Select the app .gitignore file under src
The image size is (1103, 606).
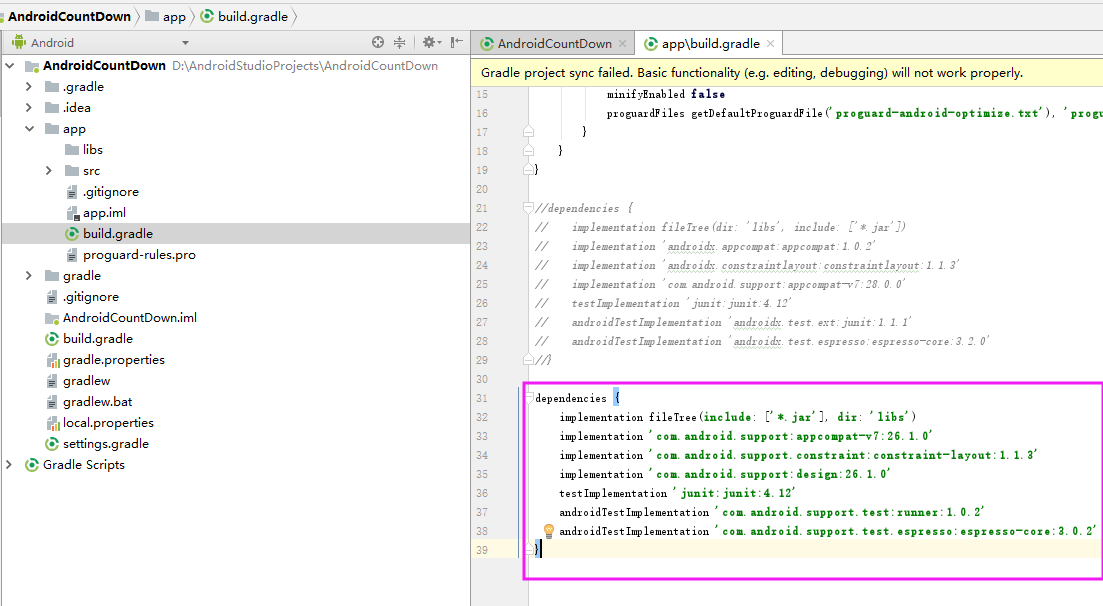(x=110, y=191)
